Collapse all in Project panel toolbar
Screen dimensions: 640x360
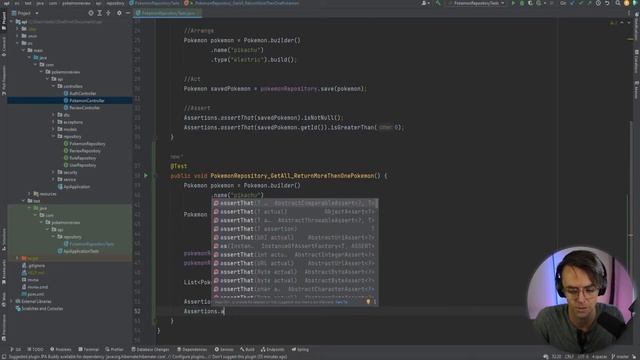coord(109,13)
